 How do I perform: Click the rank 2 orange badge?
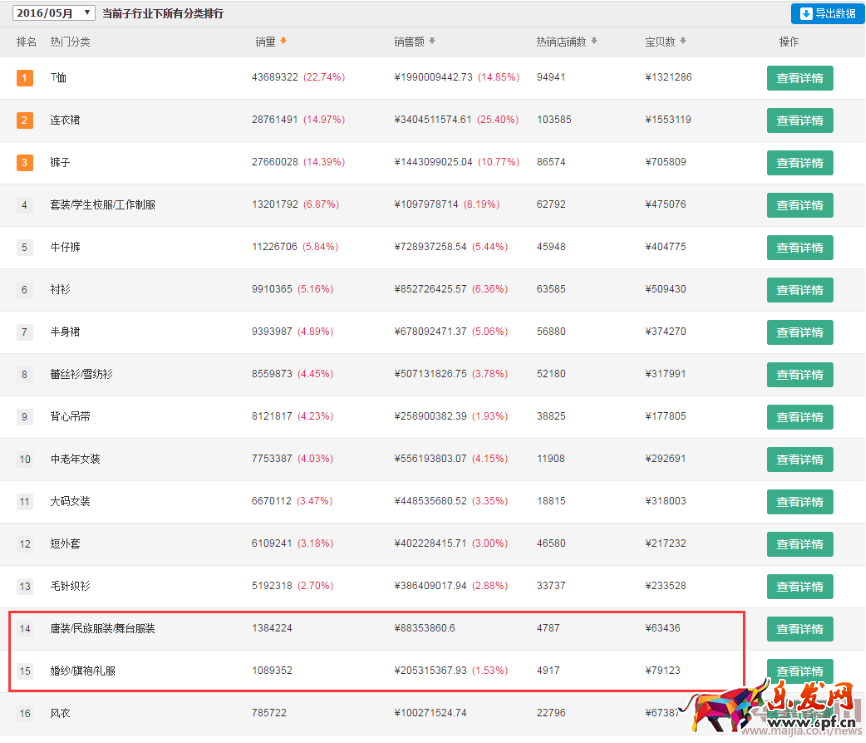tap(25, 120)
